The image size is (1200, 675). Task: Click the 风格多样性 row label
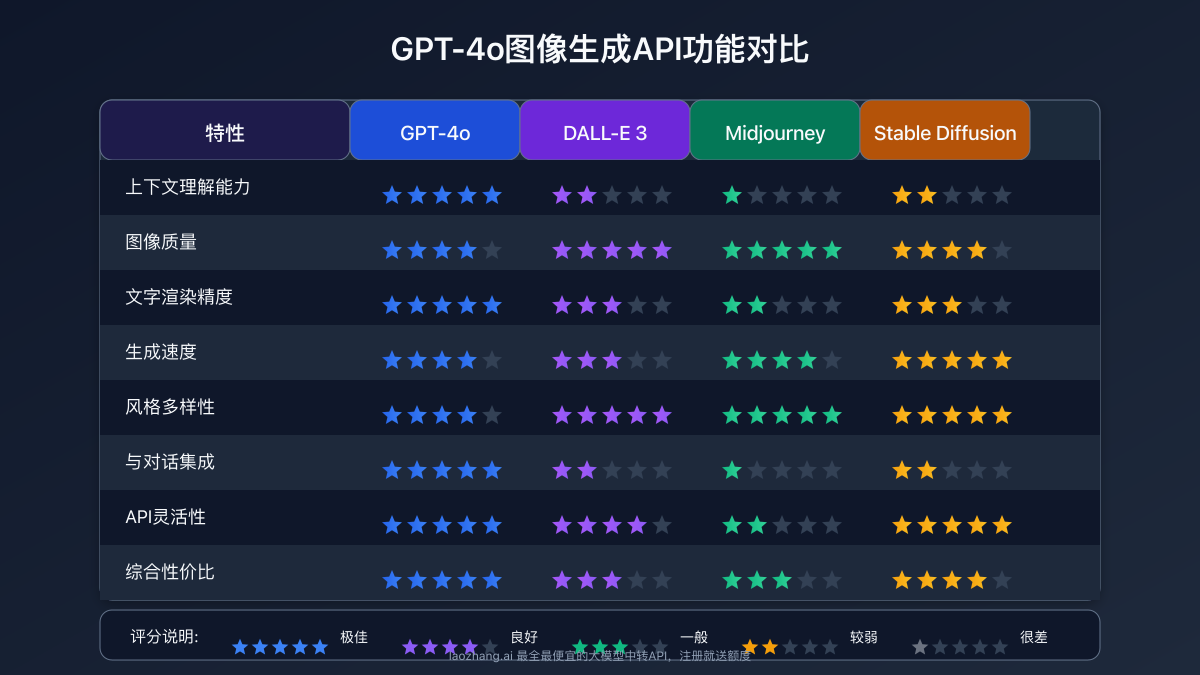click(170, 407)
